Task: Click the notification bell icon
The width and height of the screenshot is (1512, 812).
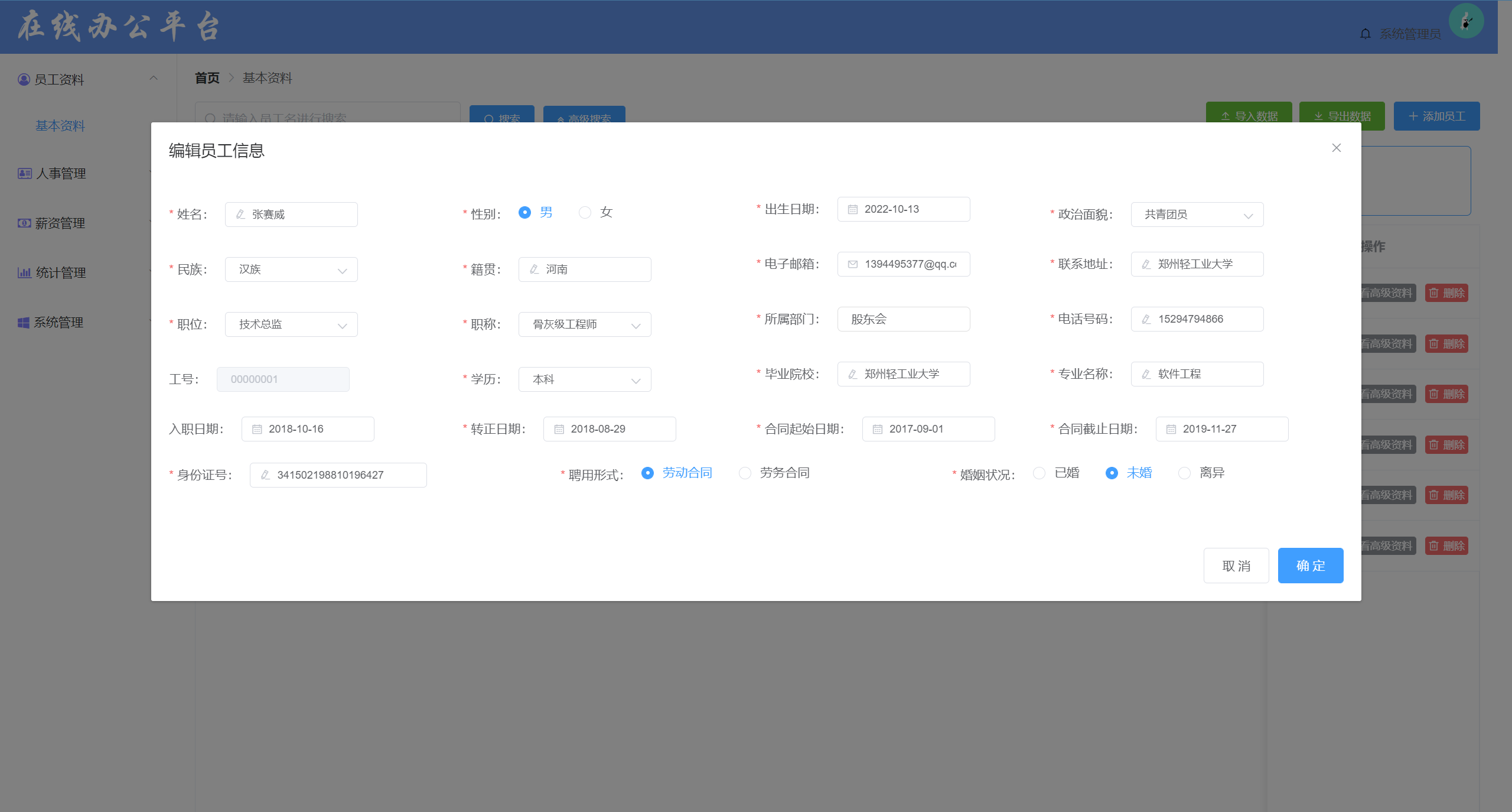Action: point(1365,34)
